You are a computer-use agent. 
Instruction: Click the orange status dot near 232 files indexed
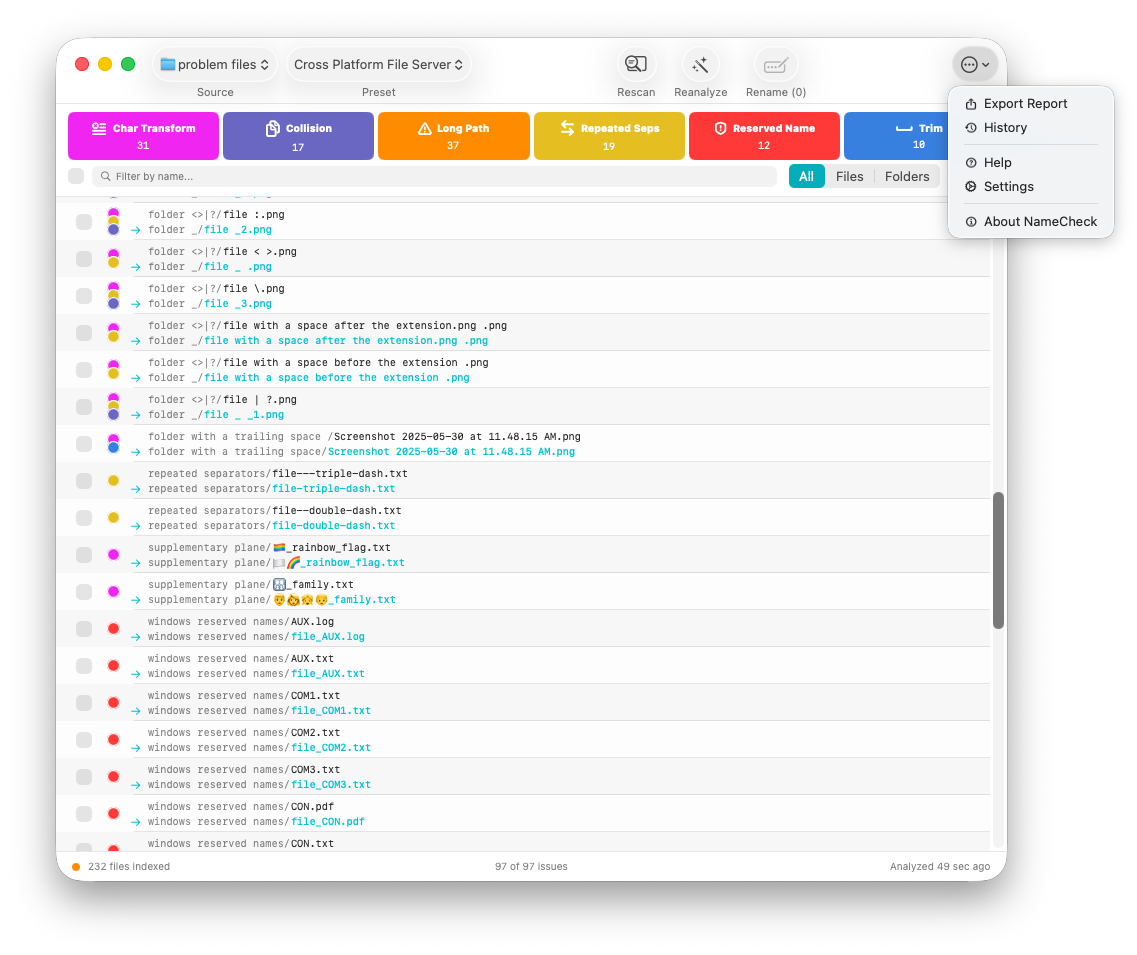[74, 866]
